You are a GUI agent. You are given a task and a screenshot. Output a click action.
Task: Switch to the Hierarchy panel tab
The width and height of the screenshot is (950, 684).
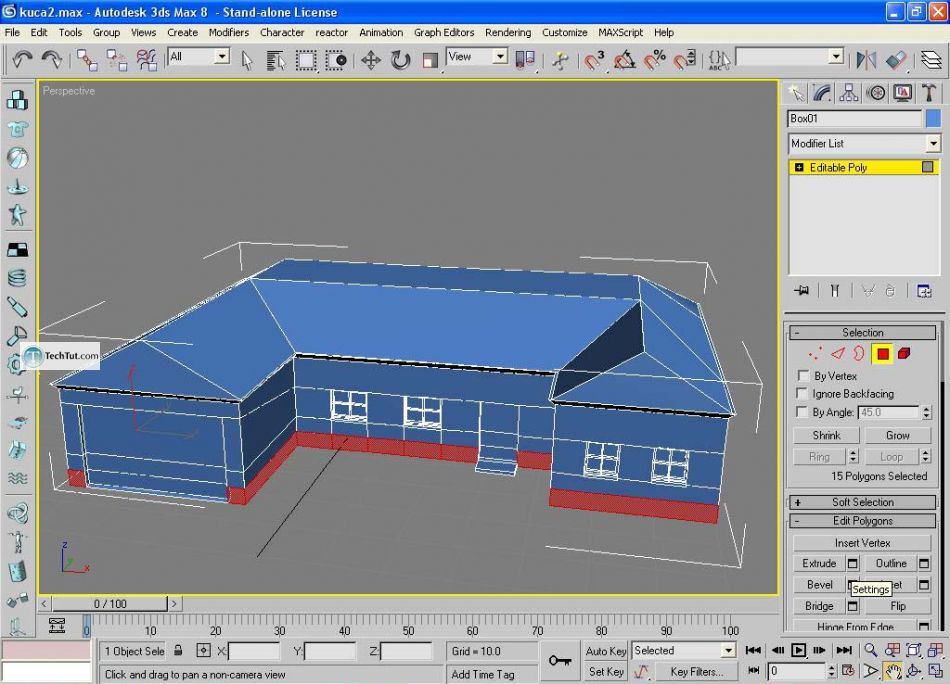tap(849, 93)
